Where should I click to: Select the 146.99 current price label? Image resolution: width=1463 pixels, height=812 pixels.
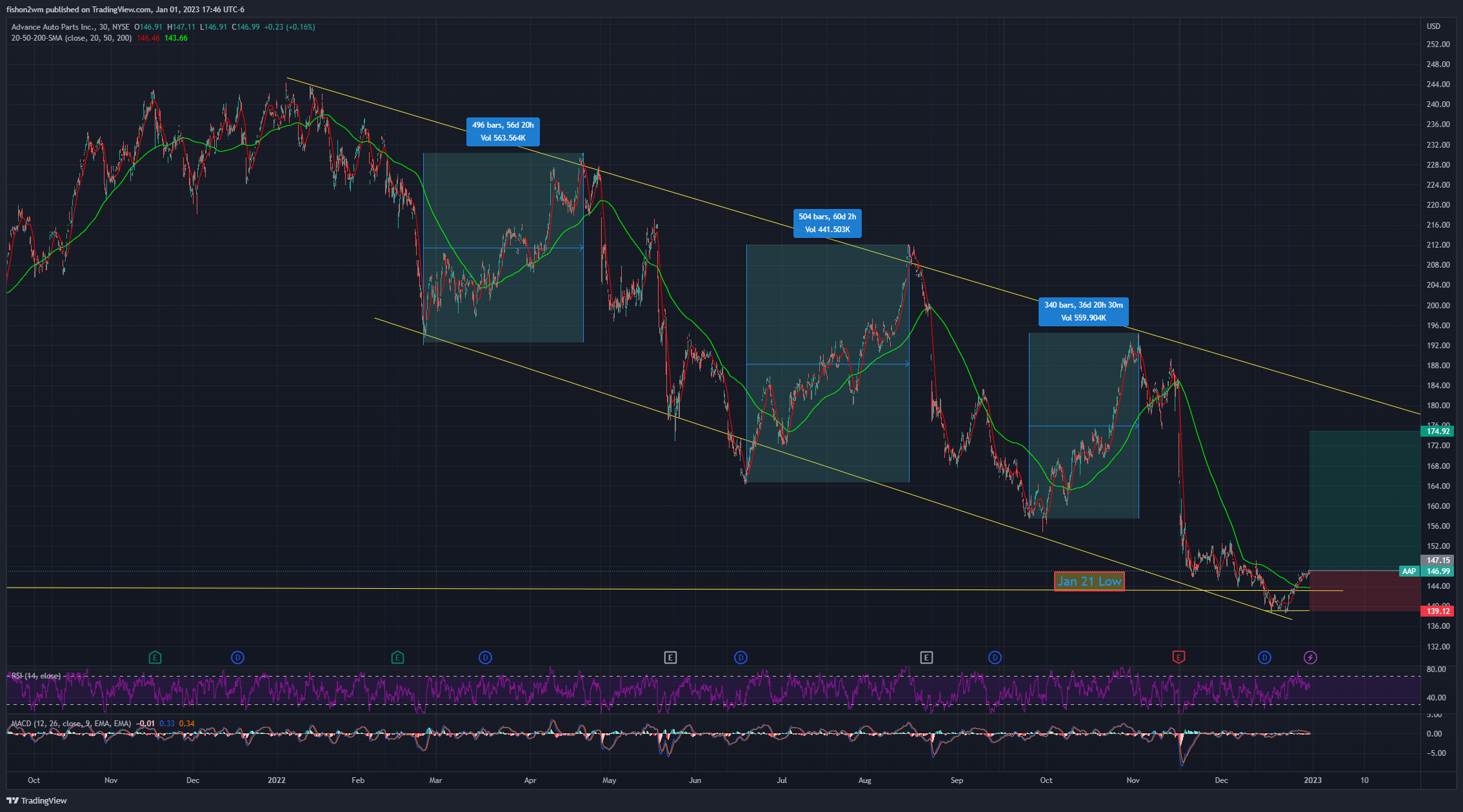click(x=1438, y=571)
